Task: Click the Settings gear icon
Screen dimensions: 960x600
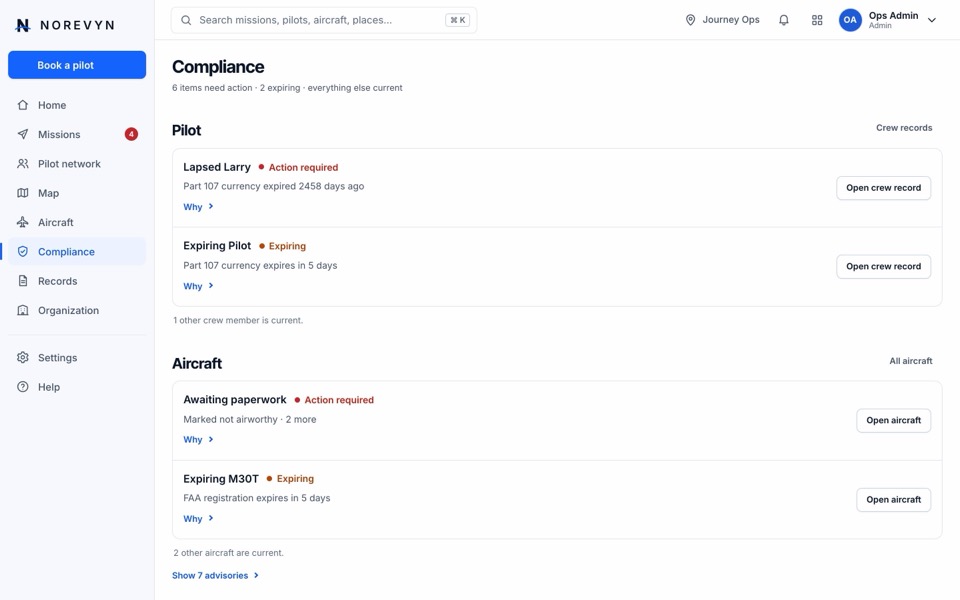Action: point(23,358)
